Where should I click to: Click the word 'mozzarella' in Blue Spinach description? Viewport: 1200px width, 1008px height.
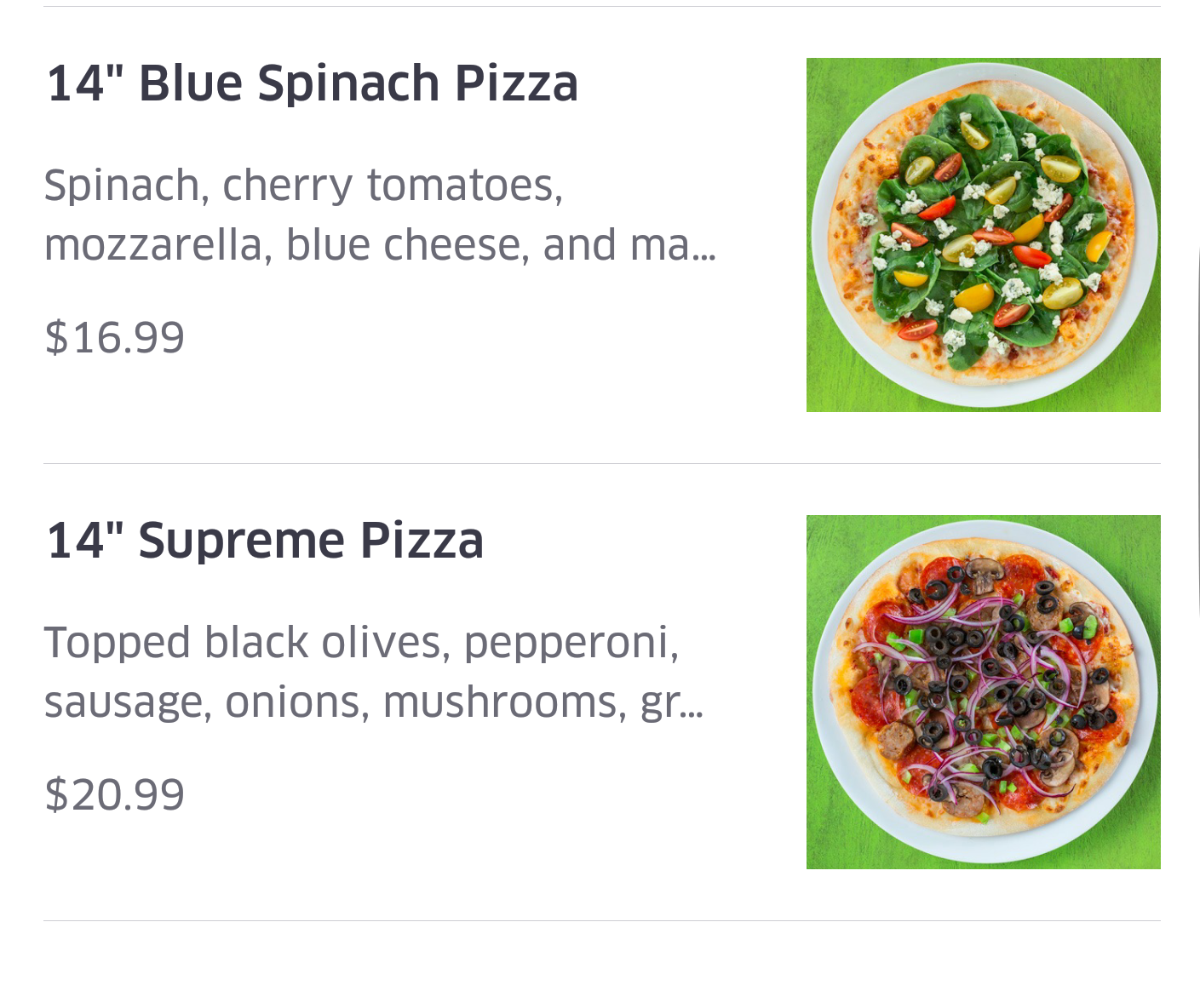tap(157, 245)
